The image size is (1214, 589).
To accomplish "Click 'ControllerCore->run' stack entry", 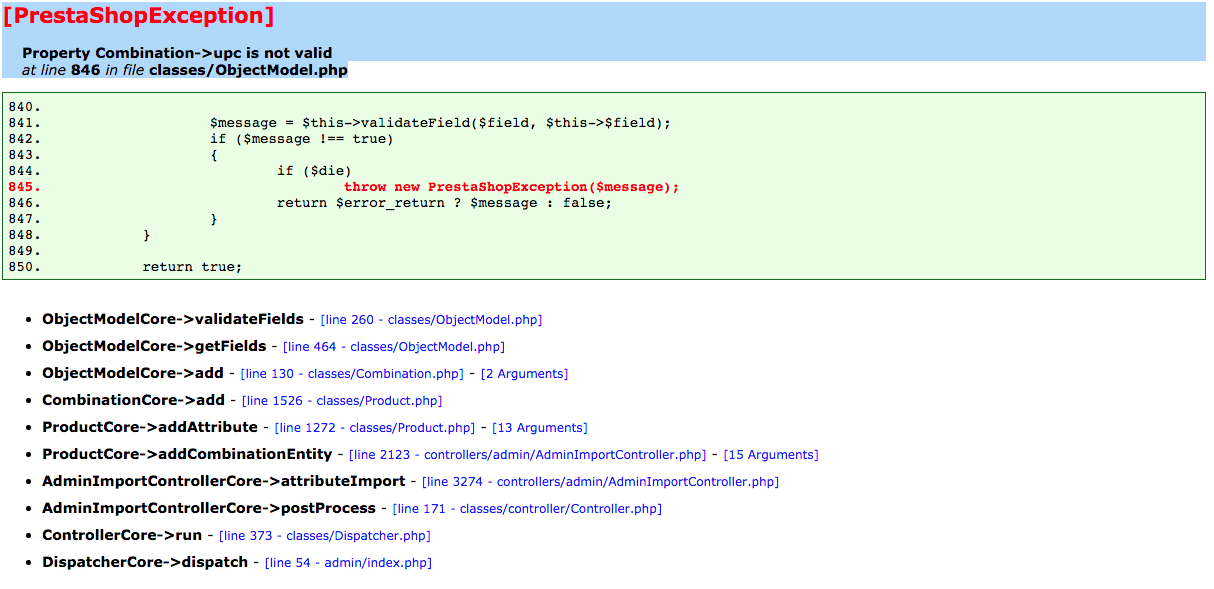I will coord(122,536).
